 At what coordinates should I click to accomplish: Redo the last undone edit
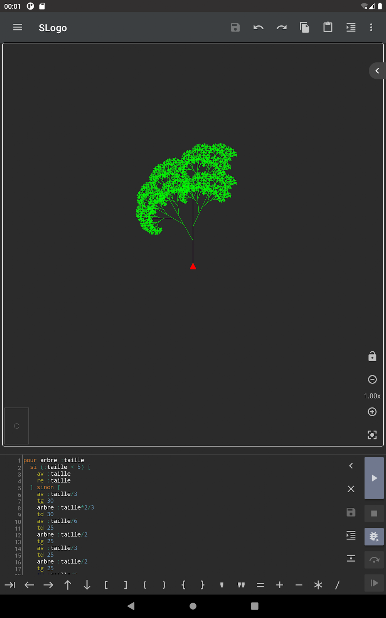282,27
